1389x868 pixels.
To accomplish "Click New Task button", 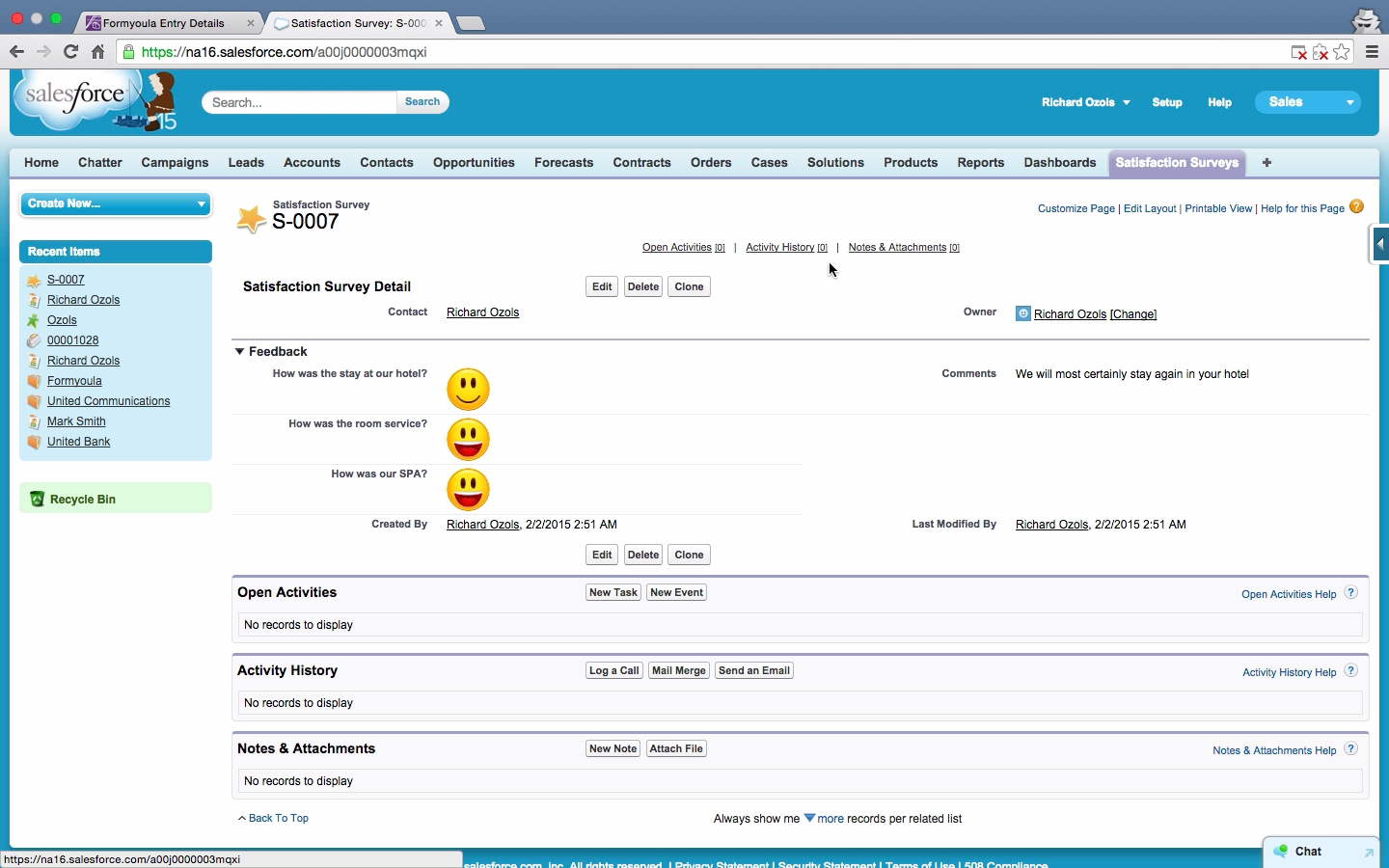I will coord(613,592).
